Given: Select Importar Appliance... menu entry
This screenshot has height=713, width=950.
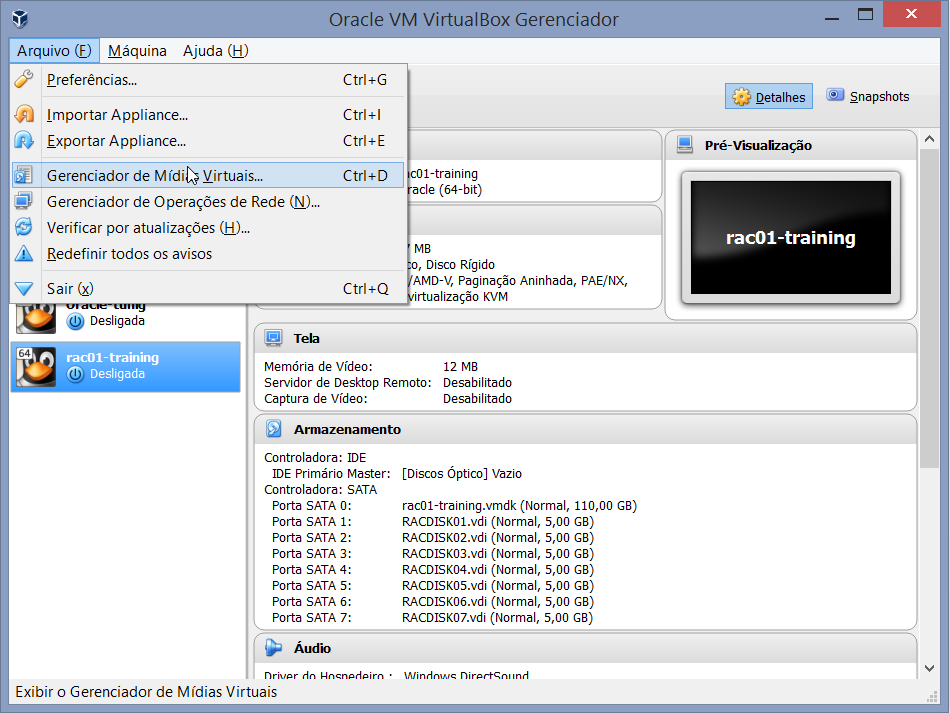Looking at the screenshot, I should 208,114.
